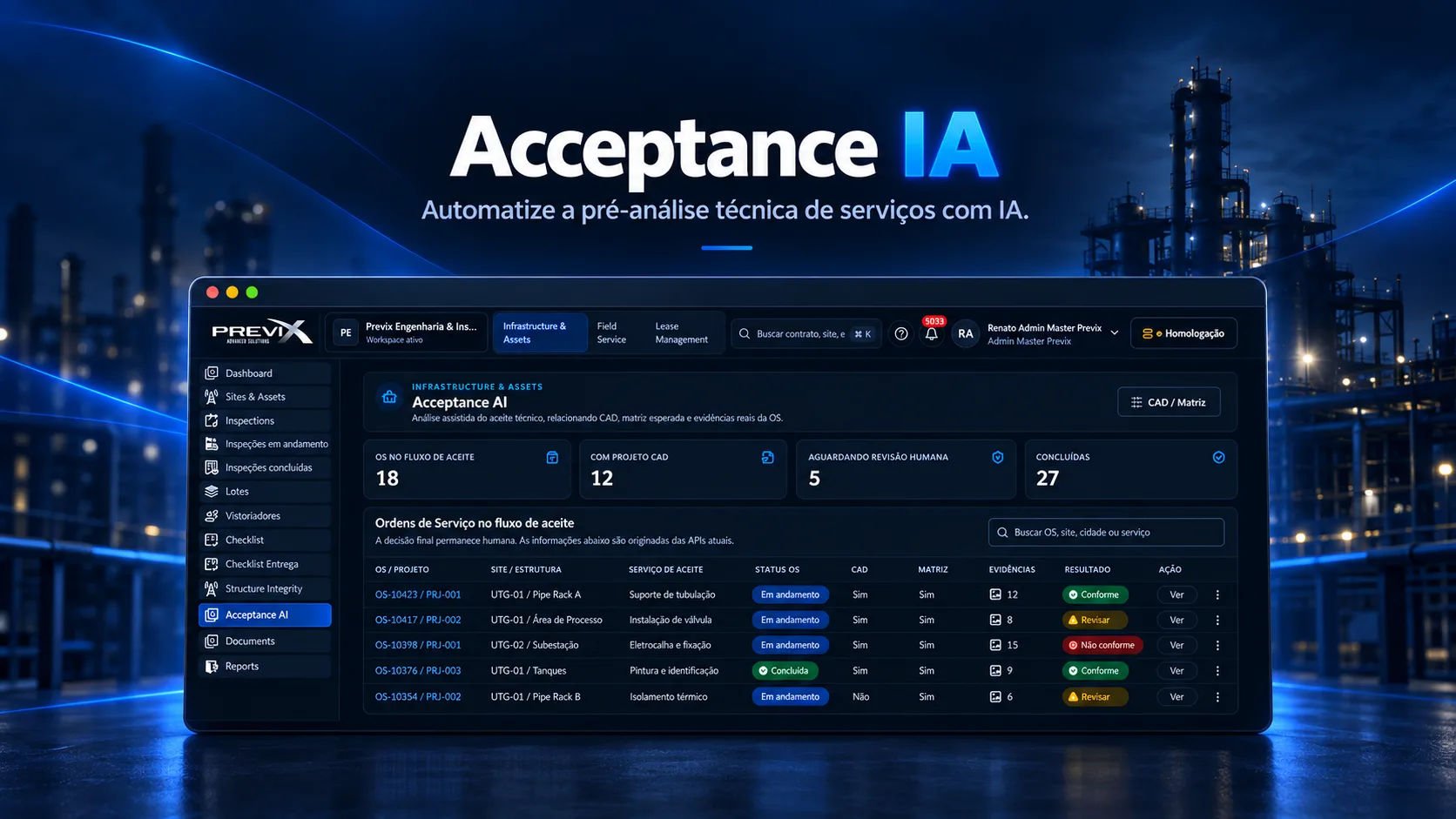Click Ver button for OS-10398
This screenshot has width=1456, height=819.
[1176, 646]
